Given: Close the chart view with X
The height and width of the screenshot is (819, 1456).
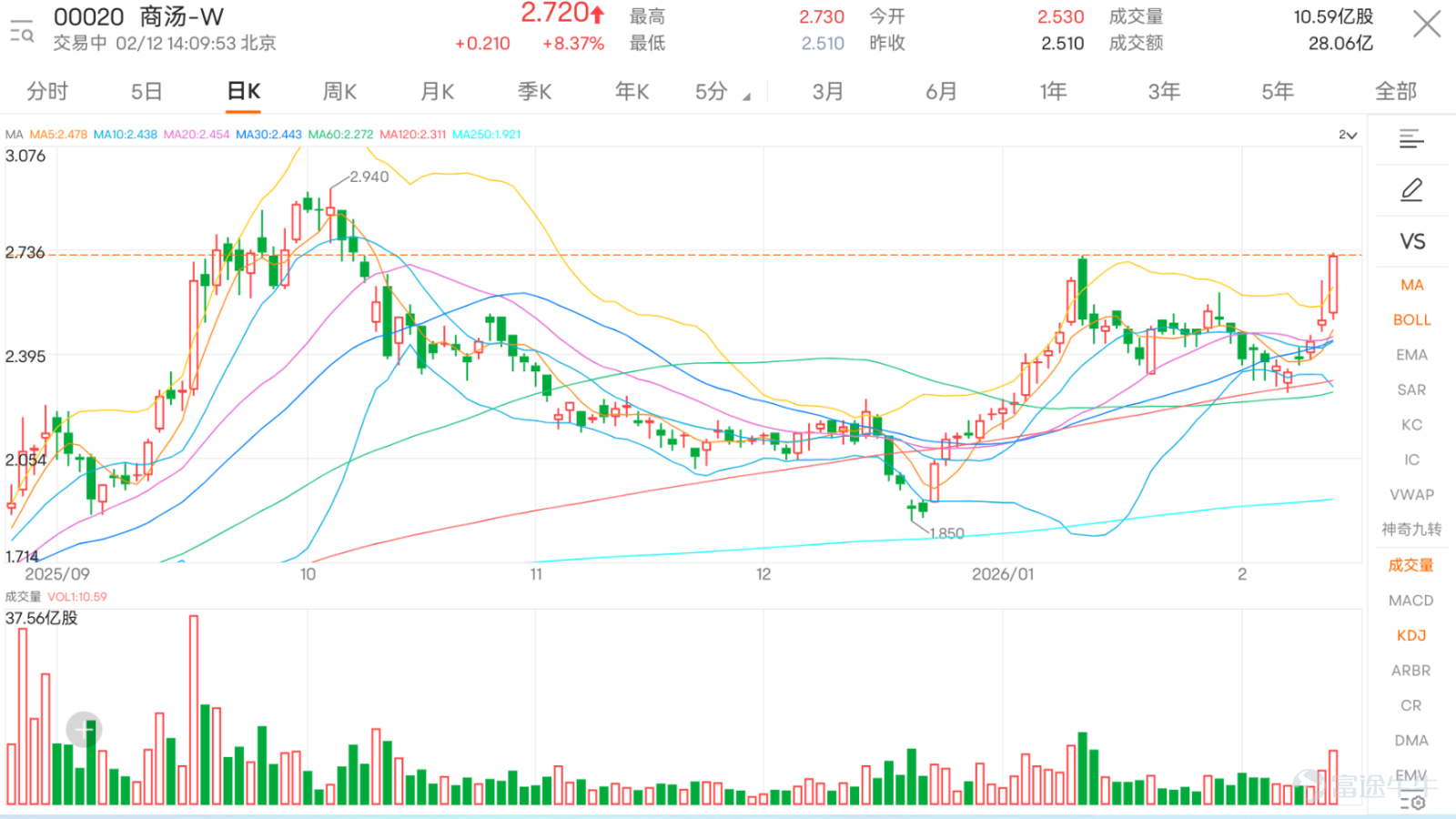Looking at the screenshot, I should [x=1426, y=24].
